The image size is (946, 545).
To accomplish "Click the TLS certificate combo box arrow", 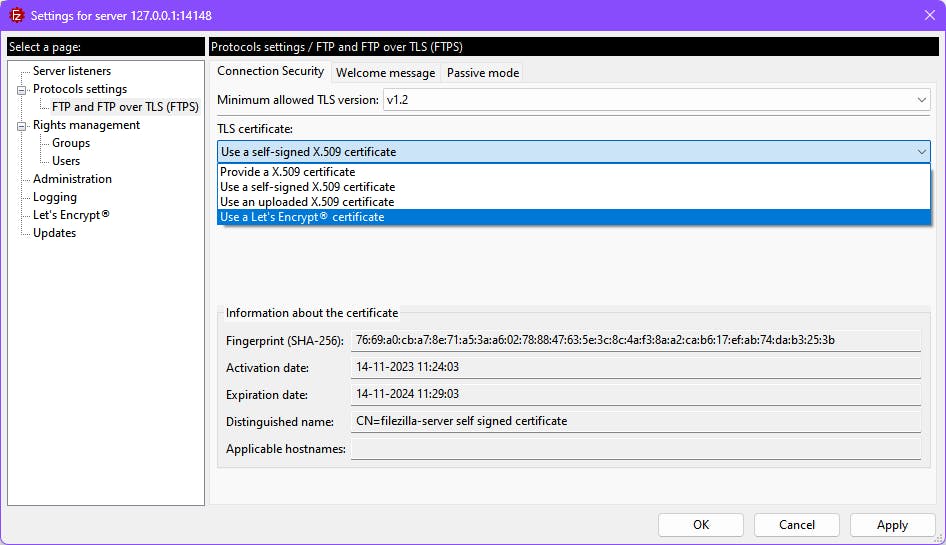I will [x=921, y=152].
